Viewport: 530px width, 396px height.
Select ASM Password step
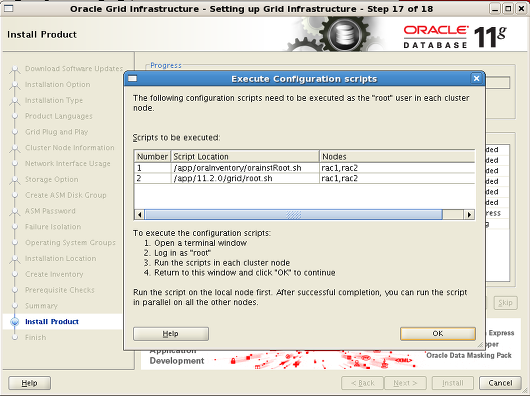pos(50,211)
